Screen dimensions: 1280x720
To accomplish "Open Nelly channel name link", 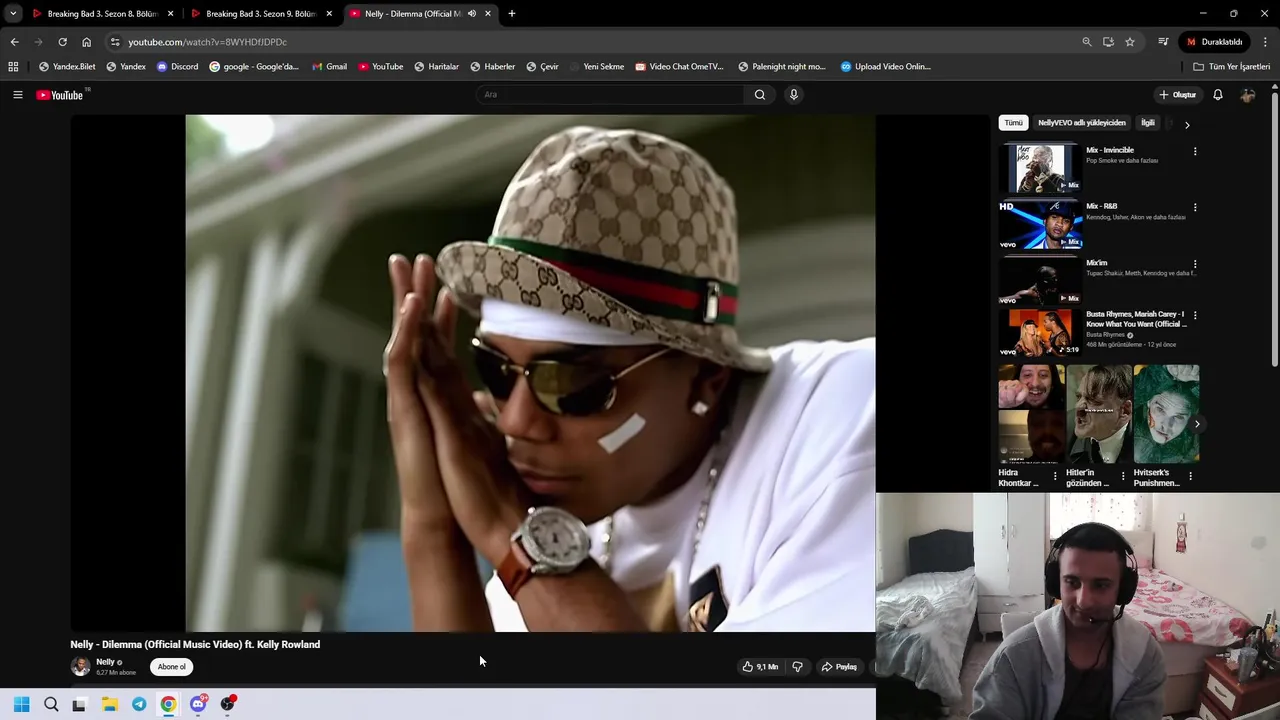I will [105, 662].
